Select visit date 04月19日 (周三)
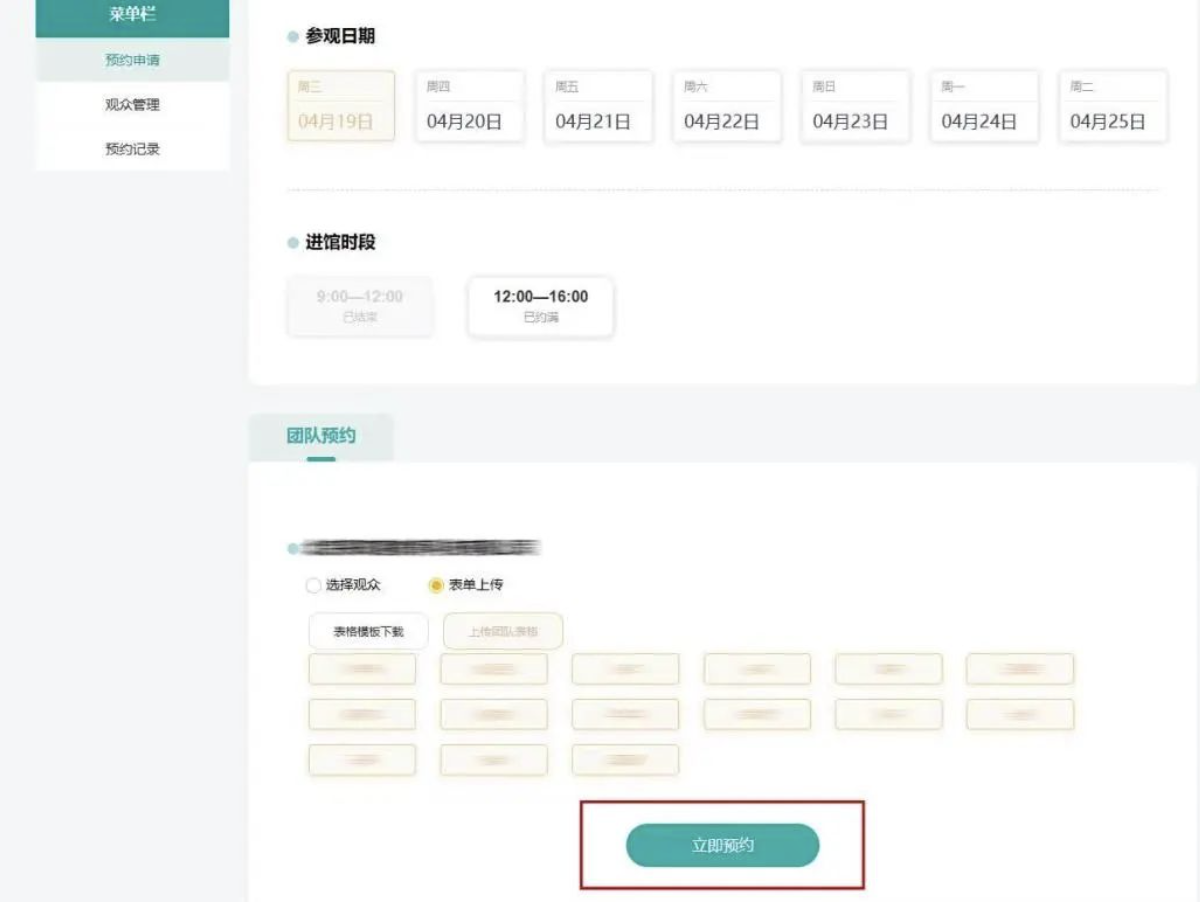 341,106
